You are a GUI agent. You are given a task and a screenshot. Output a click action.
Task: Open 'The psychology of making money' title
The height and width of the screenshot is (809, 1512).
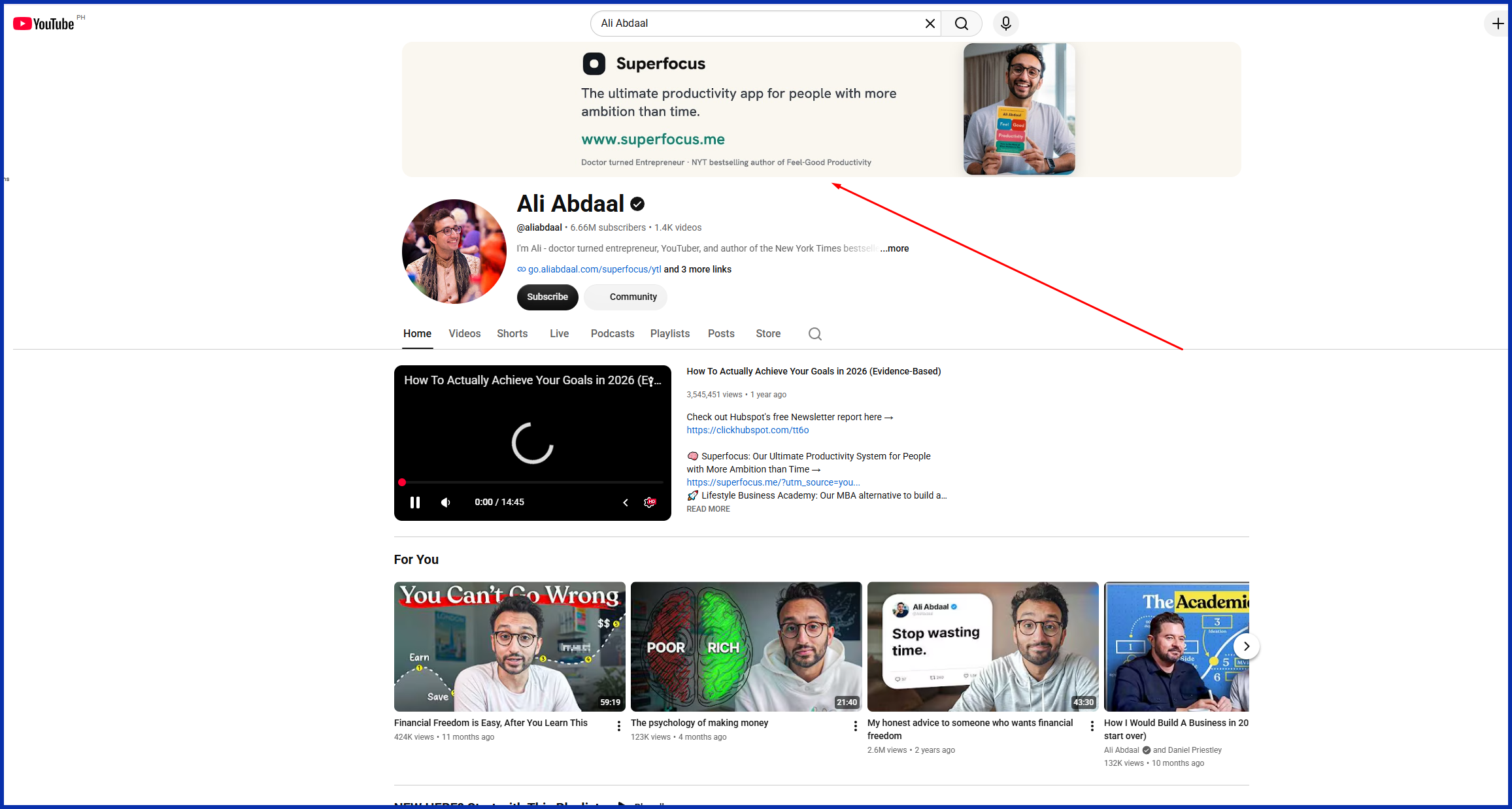click(x=699, y=723)
